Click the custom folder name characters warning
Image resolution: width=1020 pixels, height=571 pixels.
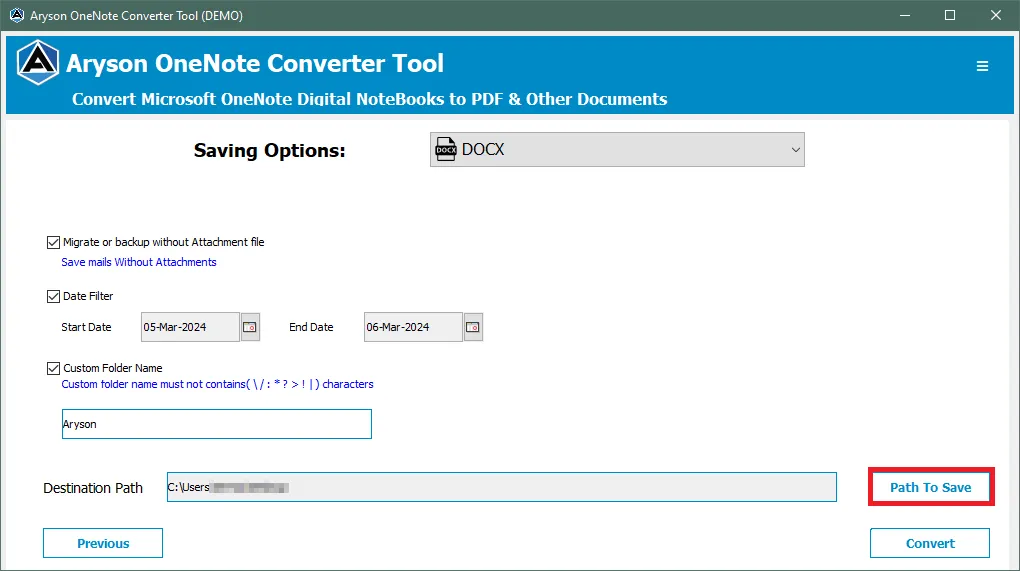pos(217,384)
